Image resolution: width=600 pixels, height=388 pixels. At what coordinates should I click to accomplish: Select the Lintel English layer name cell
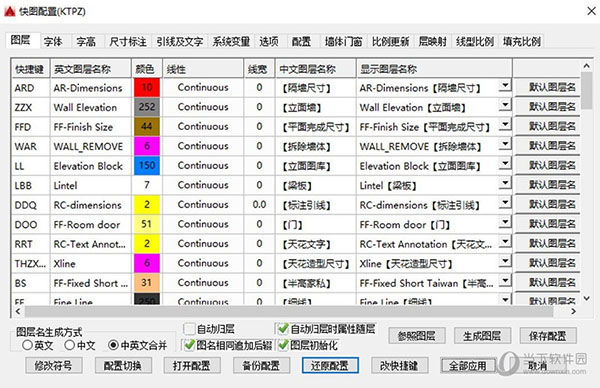(91, 185)
